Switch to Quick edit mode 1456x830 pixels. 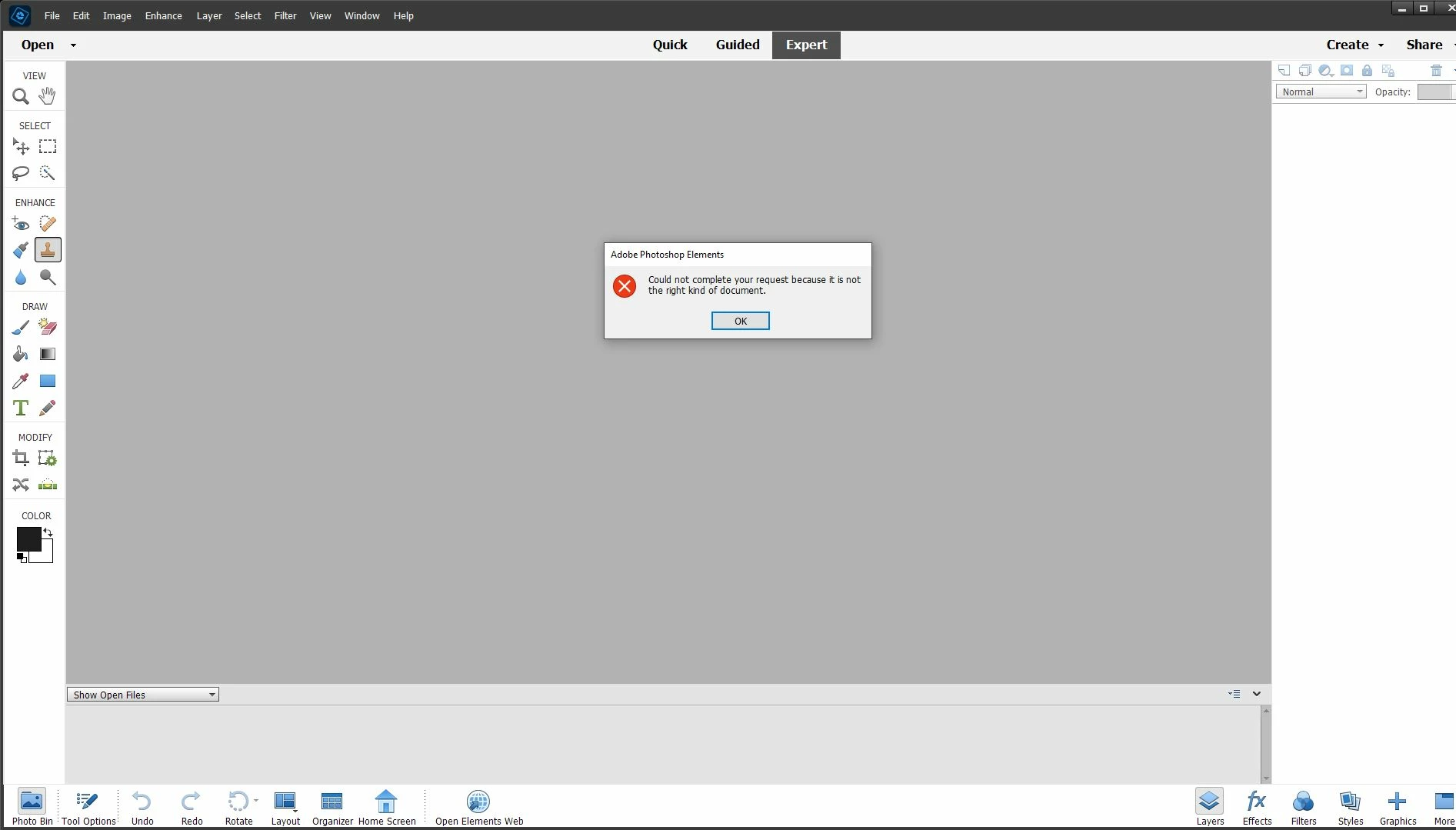click(670, 45)
